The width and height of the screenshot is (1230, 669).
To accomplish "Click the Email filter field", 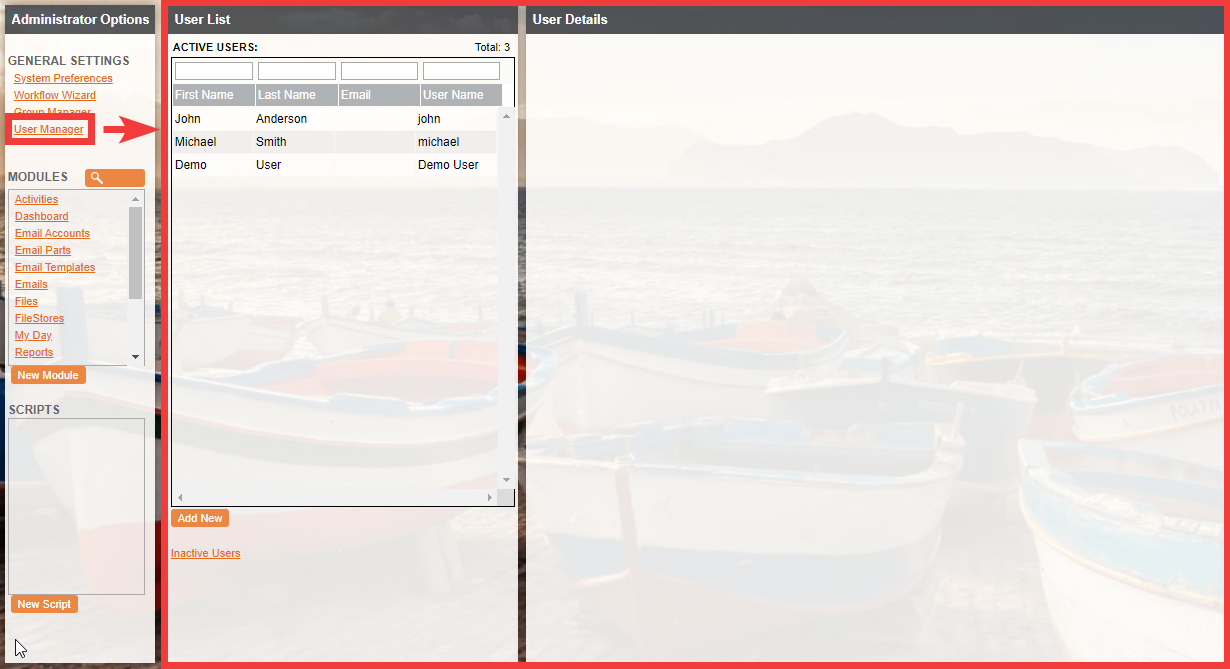I will [379, 71].
